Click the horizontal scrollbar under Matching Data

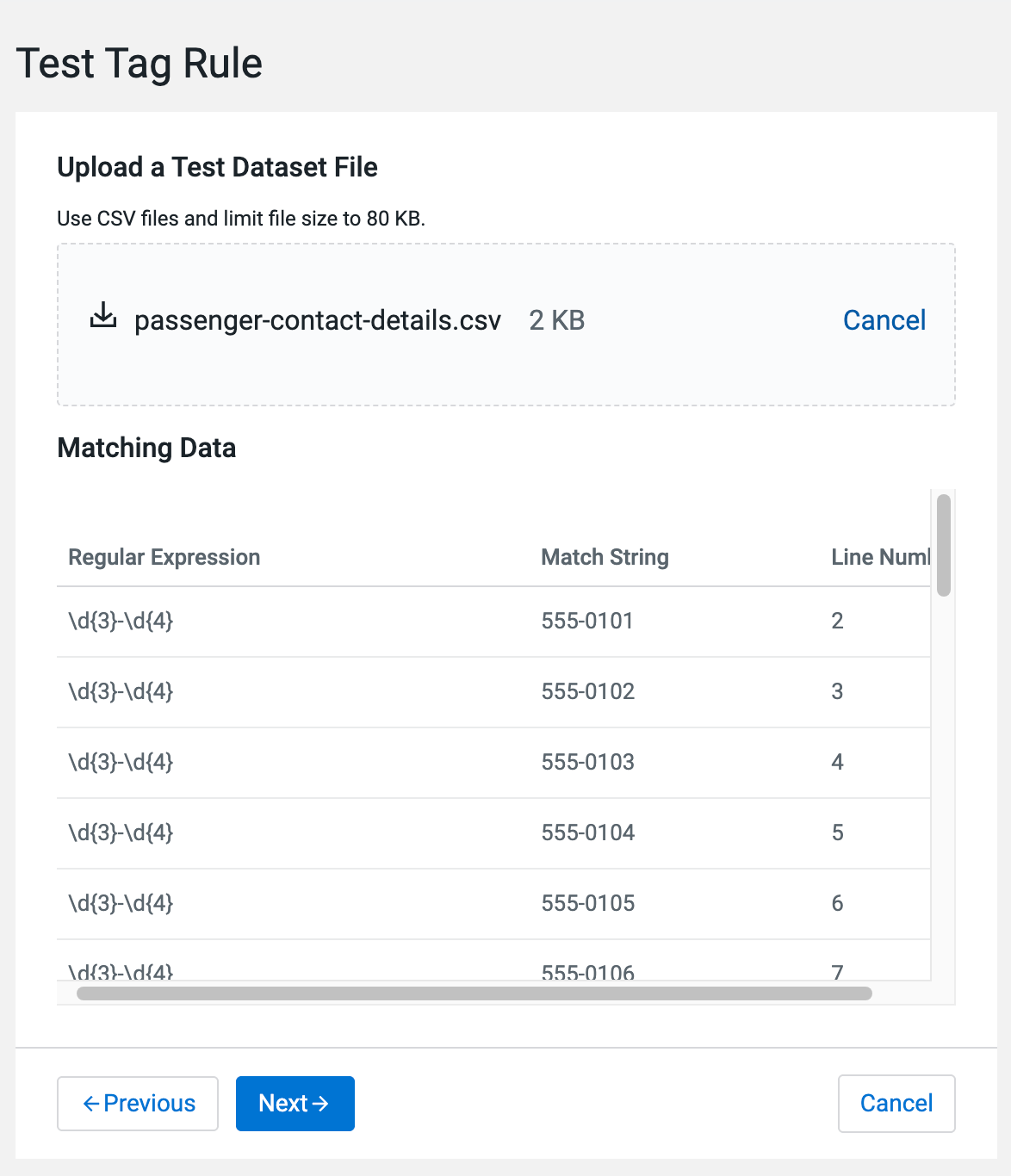click(474, 993)
